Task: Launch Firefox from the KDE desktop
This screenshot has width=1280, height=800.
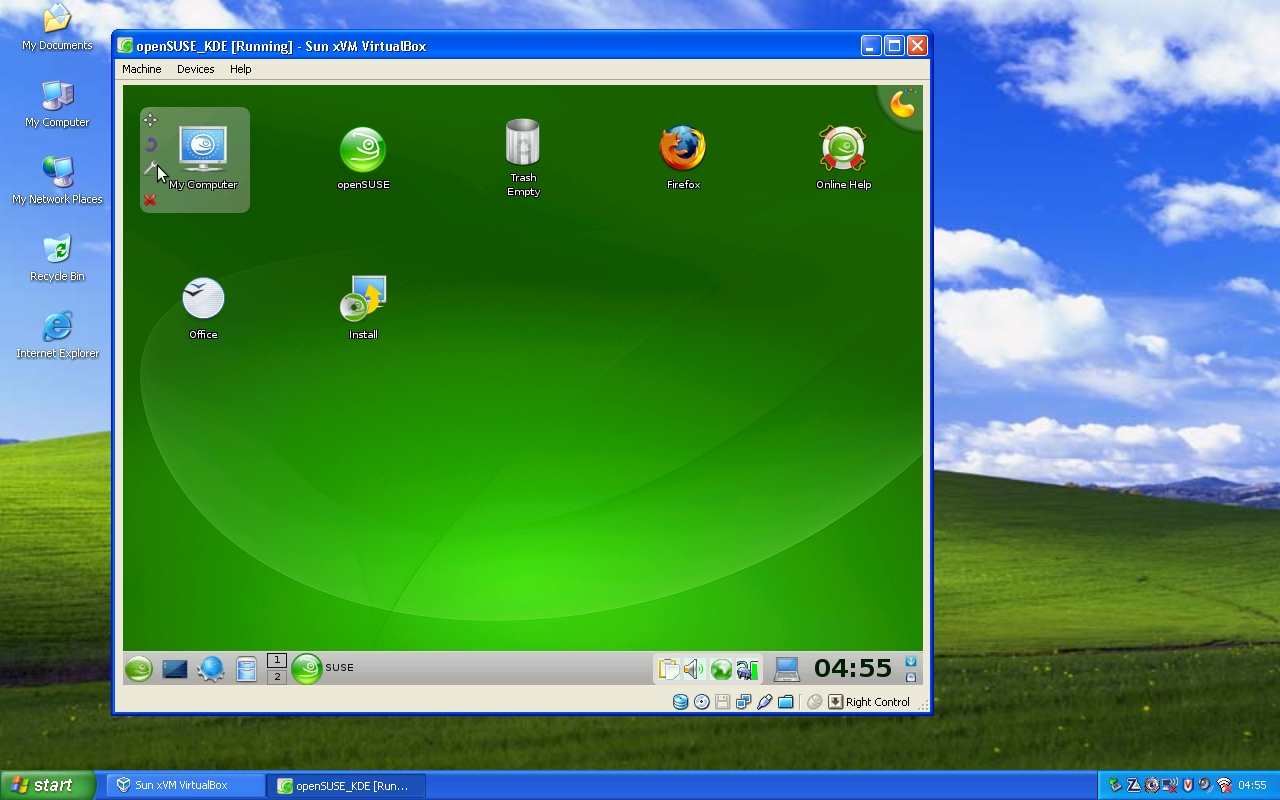Action: (683, 157)
